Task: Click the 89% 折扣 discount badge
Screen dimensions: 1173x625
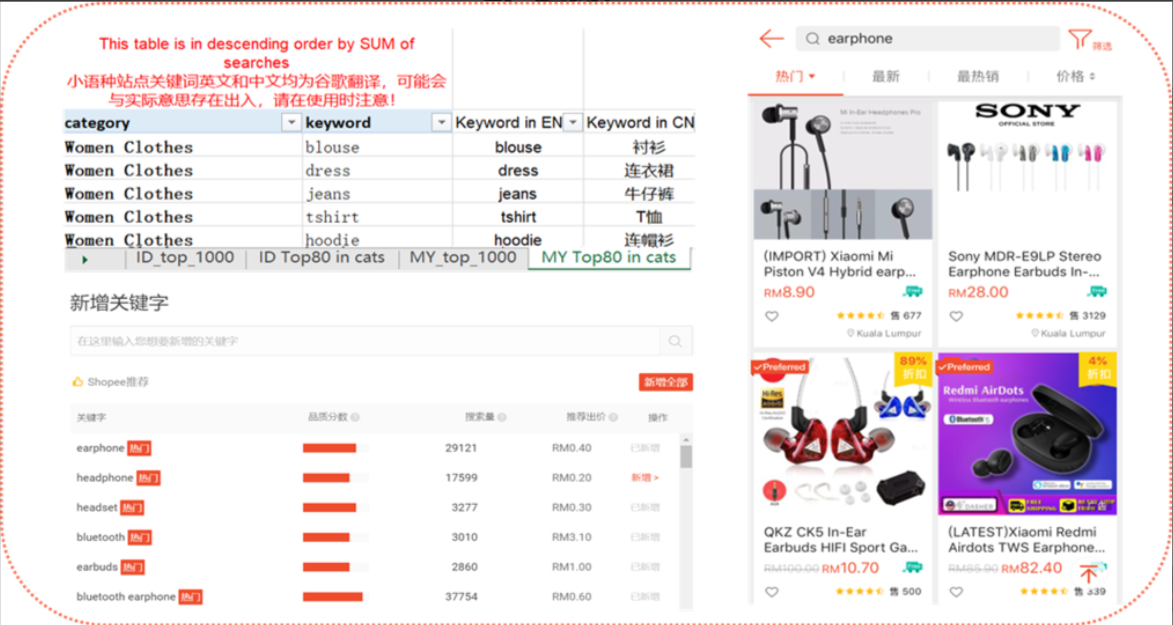Action: pos(913,367)
